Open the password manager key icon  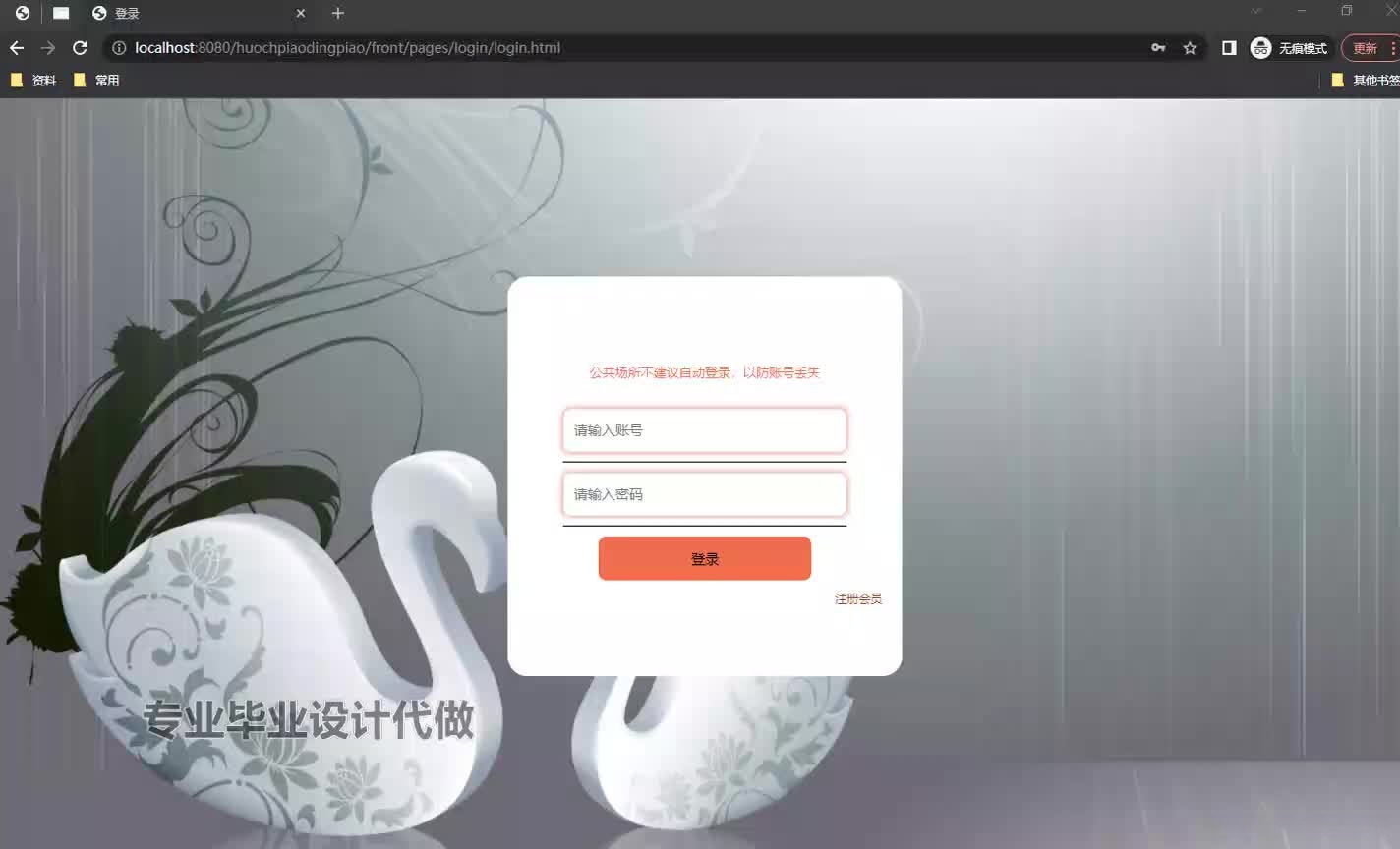coord(1158,47)
